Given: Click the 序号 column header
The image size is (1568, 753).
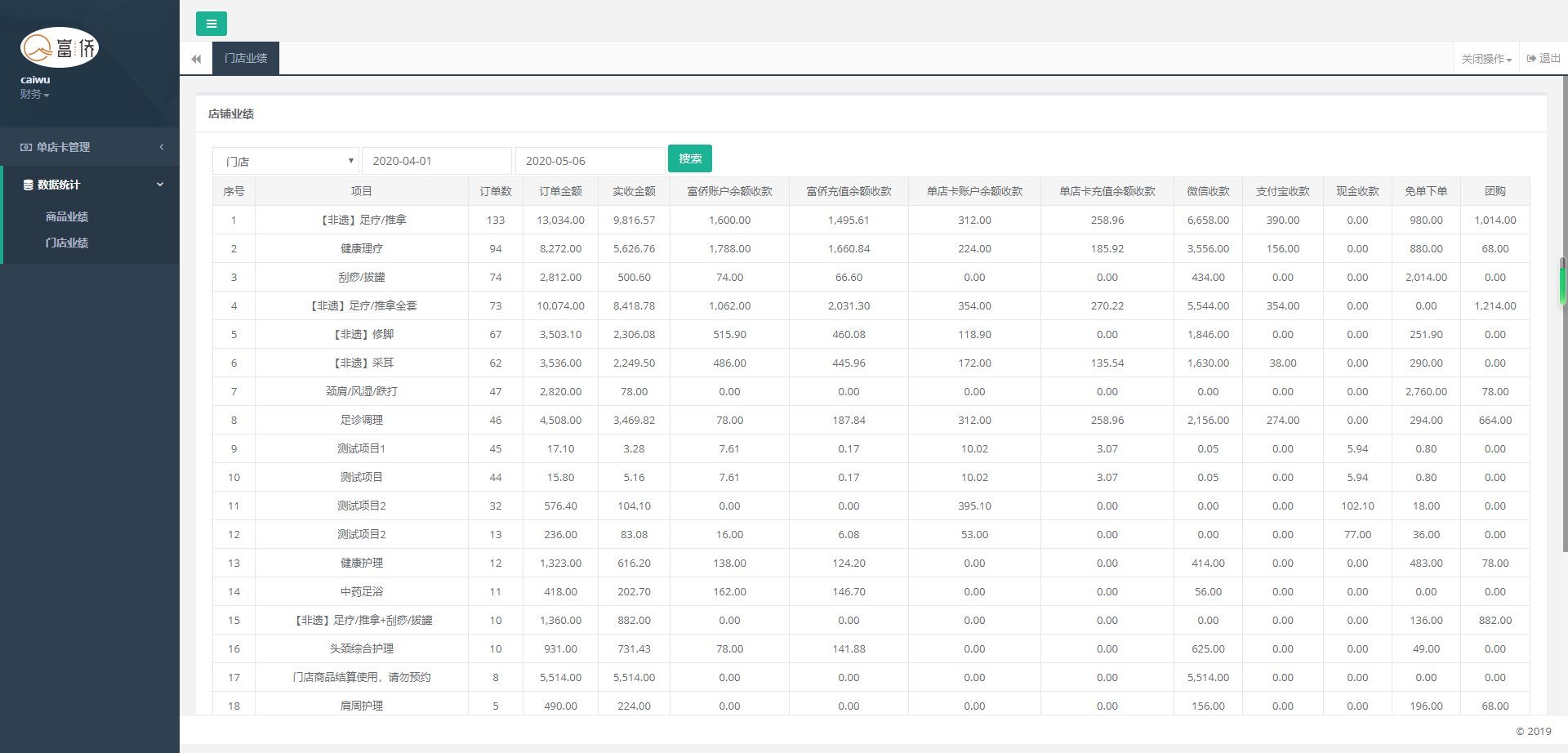Looking at the screenshot, I should click(x=234, y=191).
